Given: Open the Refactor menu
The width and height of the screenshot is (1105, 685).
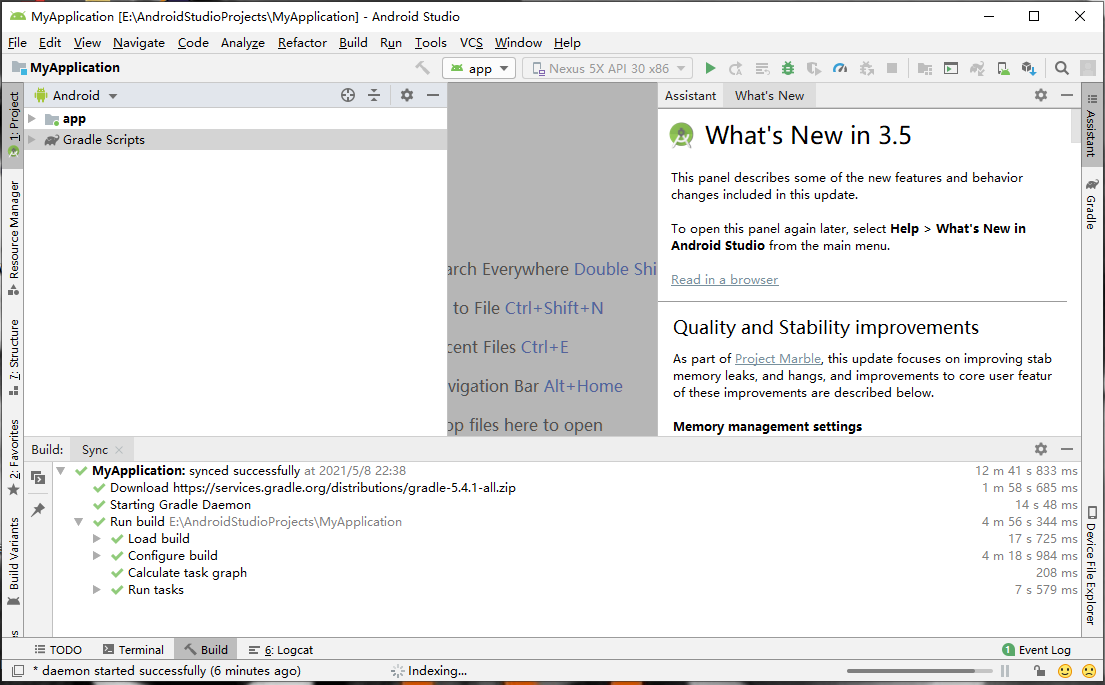Looking at the screenshot, I should coord(302,43).
